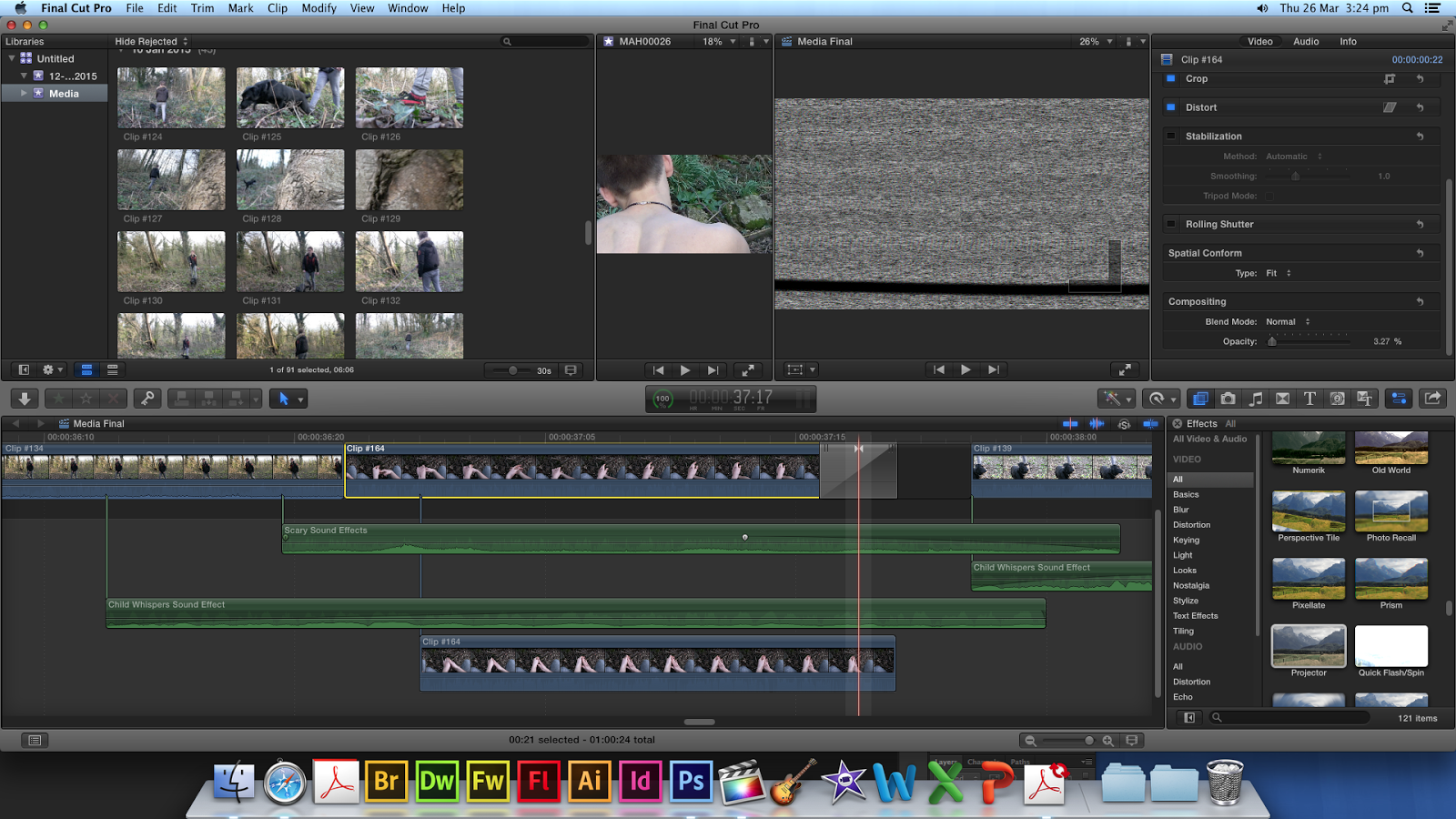
Task: Select the keyword tool key icon
Action: (x=148, y=399)
